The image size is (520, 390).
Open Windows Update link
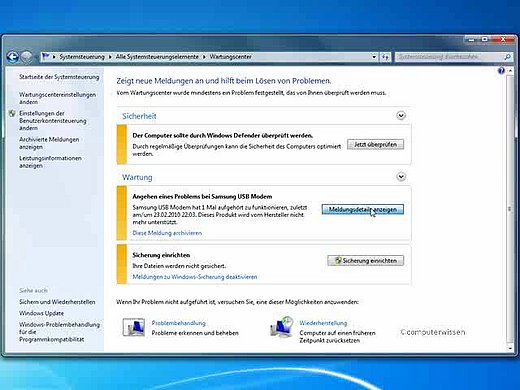[41, 313]
